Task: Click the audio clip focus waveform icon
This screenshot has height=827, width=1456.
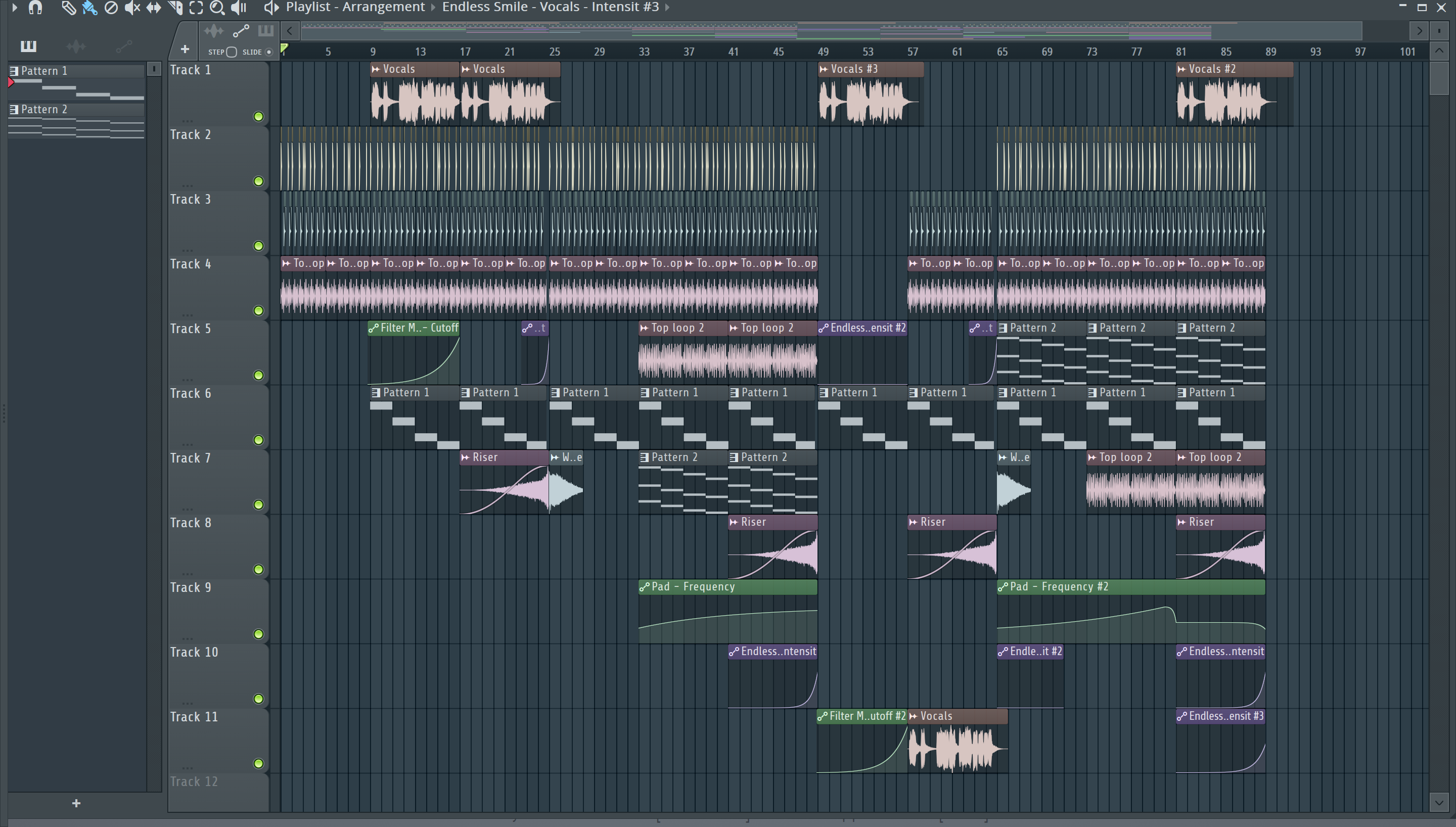Action: tap(214, 31)
